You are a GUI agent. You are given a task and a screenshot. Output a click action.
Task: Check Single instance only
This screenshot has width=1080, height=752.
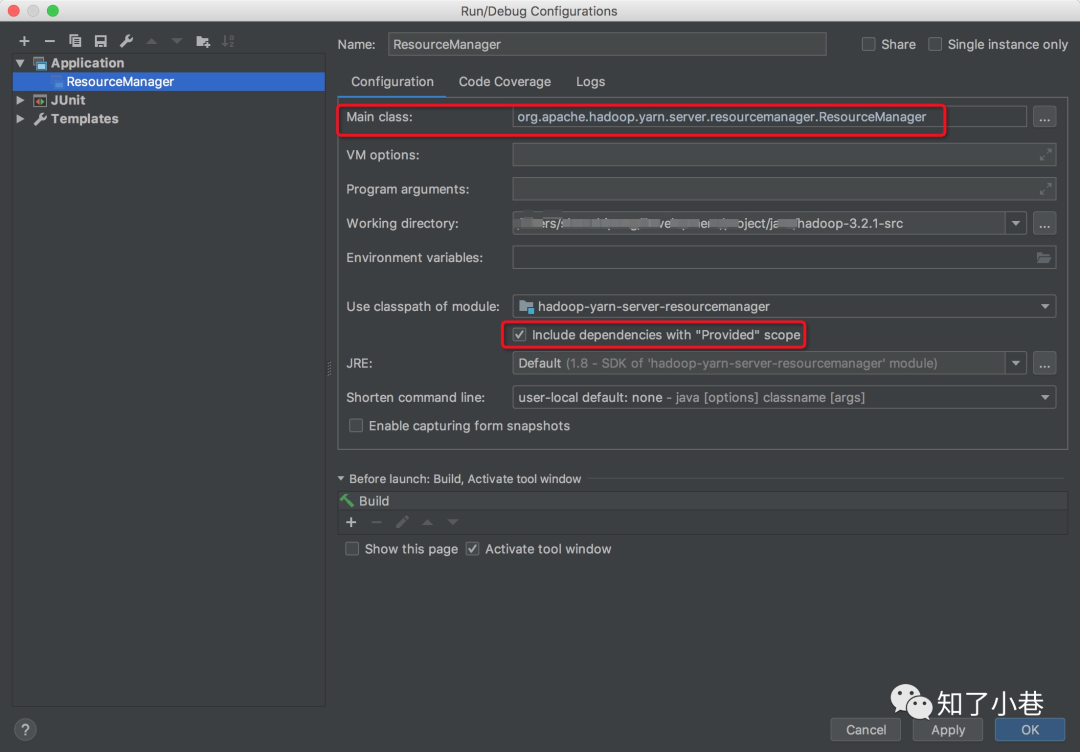pyautogui.click(x=935, y=44)
